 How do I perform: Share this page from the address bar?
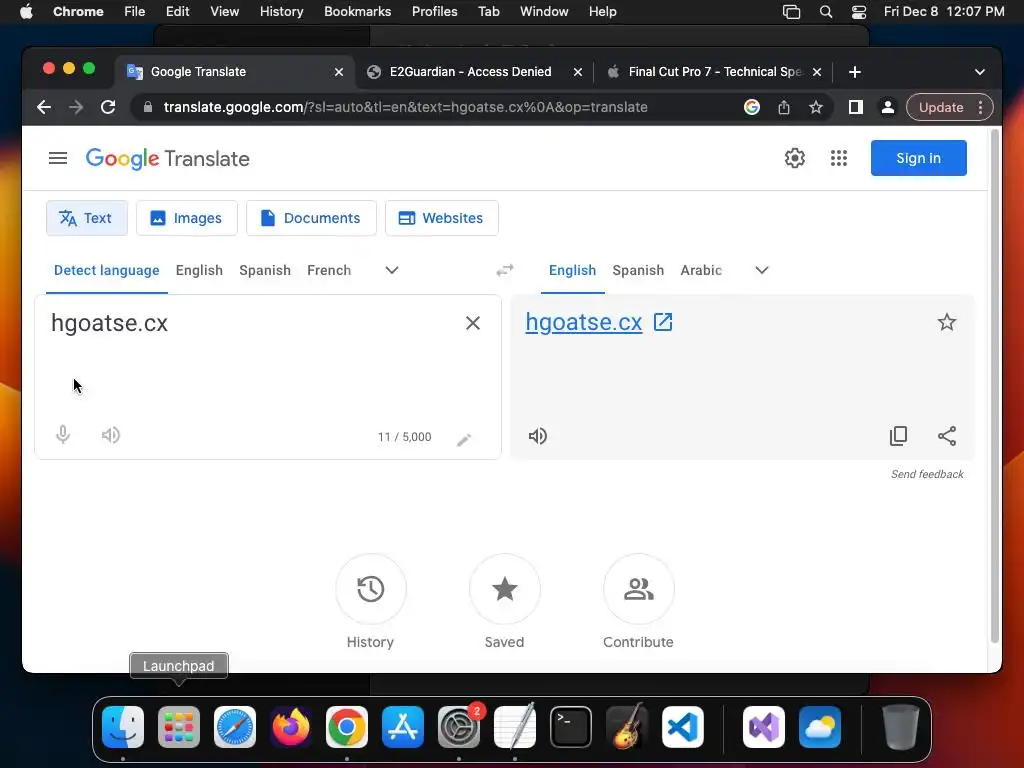click(784, 107)
